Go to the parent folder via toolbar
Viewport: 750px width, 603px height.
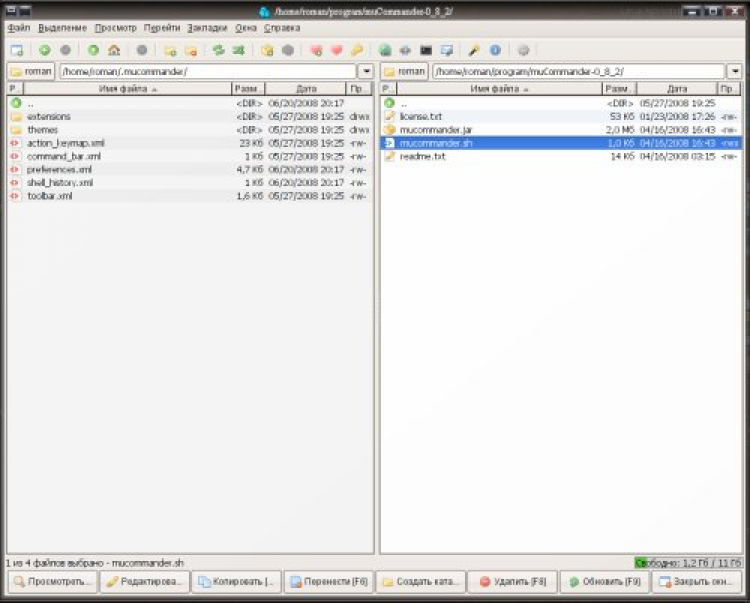(93, 50)
